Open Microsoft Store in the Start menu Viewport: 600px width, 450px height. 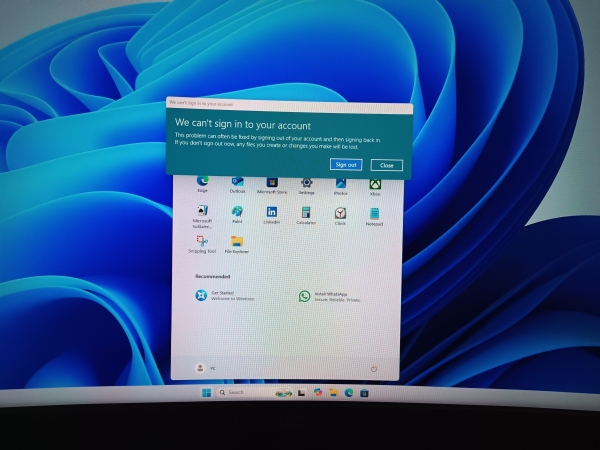pos(272,186)
